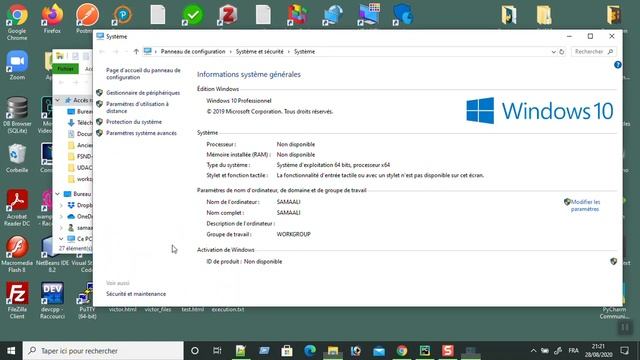
Task: Open Task View on taskbar
Action: (x=217, y=351)
